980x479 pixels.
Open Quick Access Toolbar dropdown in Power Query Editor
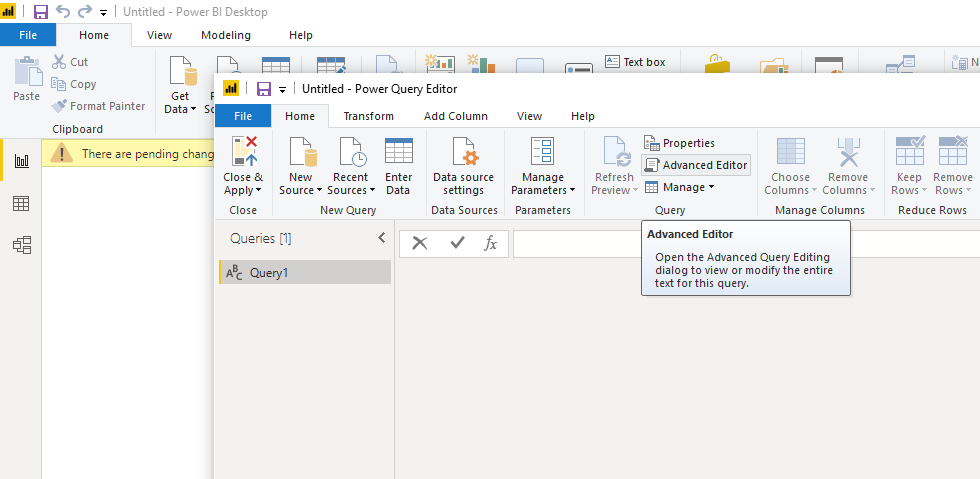click(x=282, y=89)
